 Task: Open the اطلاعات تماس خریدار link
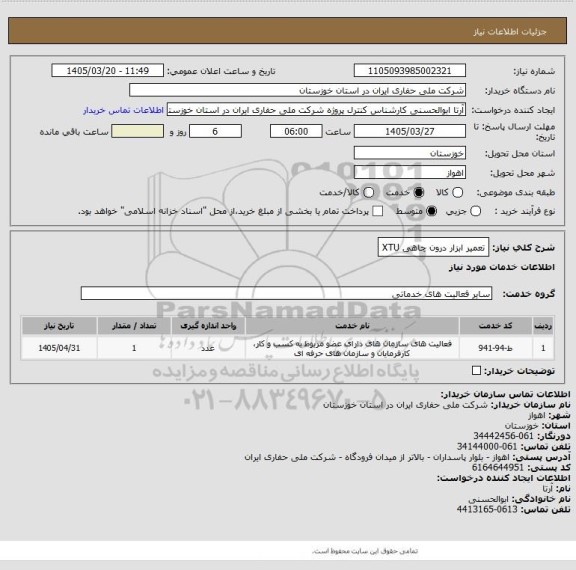click(x=123, y=110)
